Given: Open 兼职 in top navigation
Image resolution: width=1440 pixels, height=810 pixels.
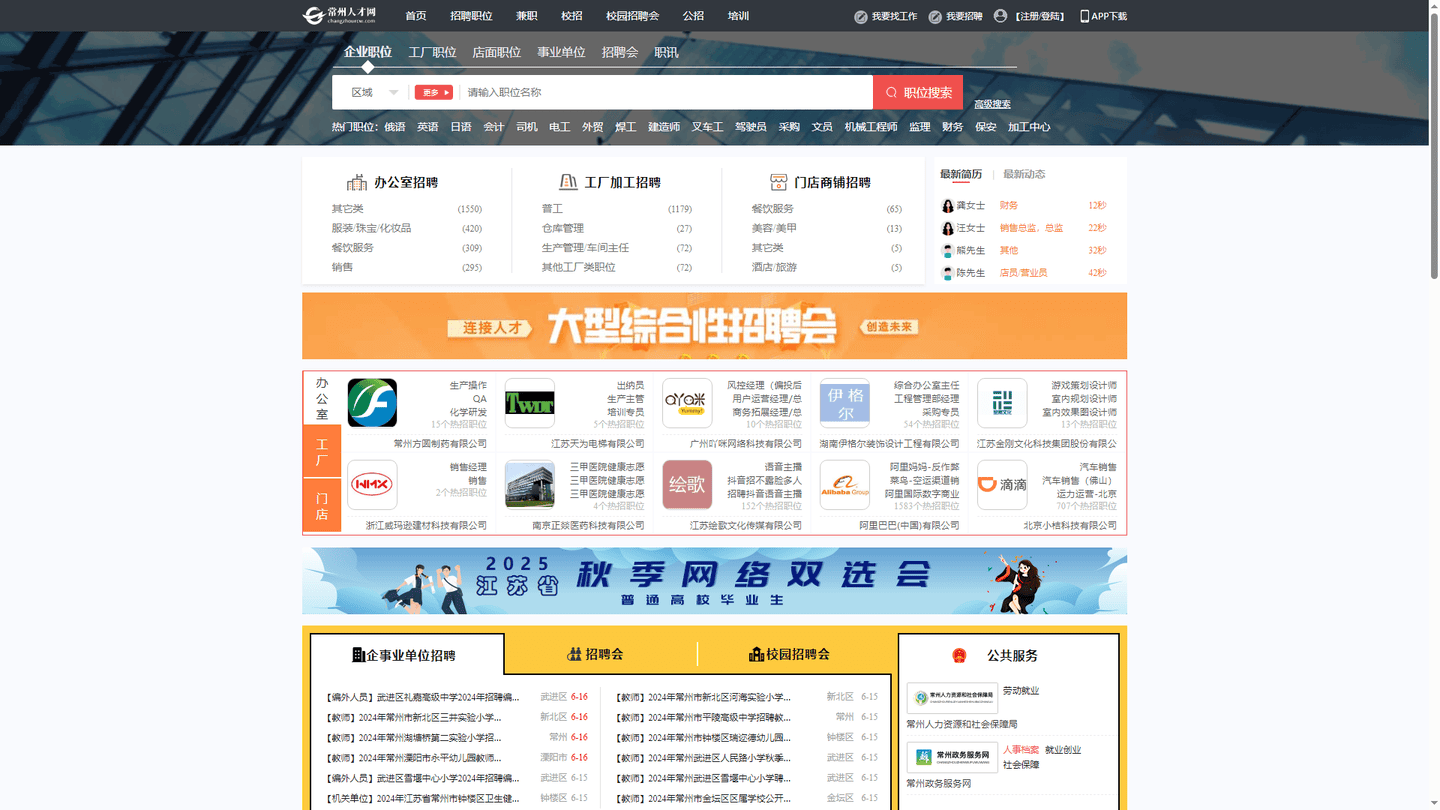Looking at the screenshot, I should tap(527, 16).
